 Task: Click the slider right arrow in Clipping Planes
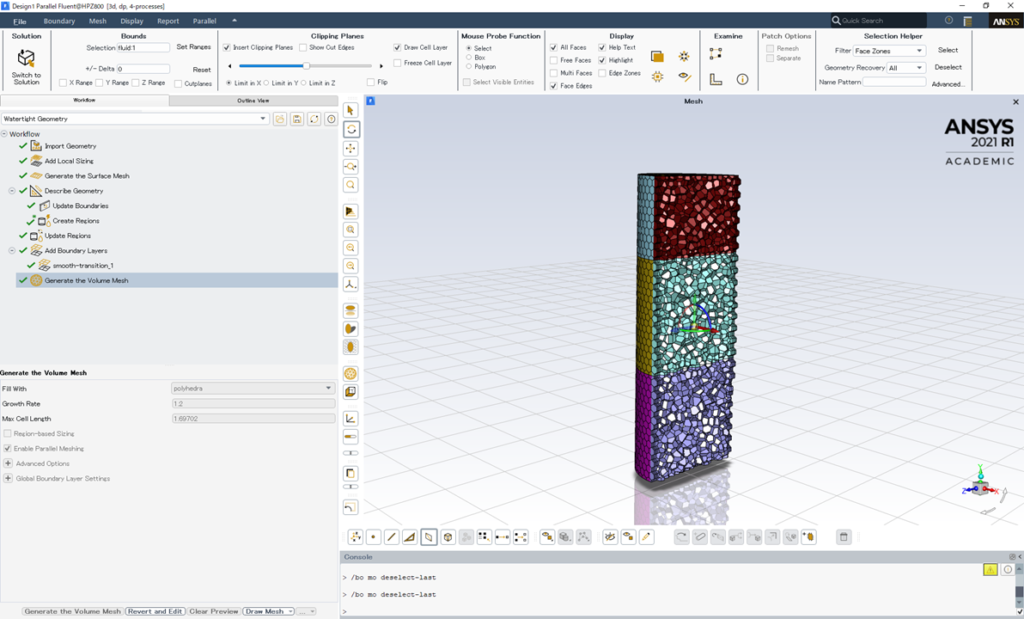pyautogui.click(x=381, y=66)
